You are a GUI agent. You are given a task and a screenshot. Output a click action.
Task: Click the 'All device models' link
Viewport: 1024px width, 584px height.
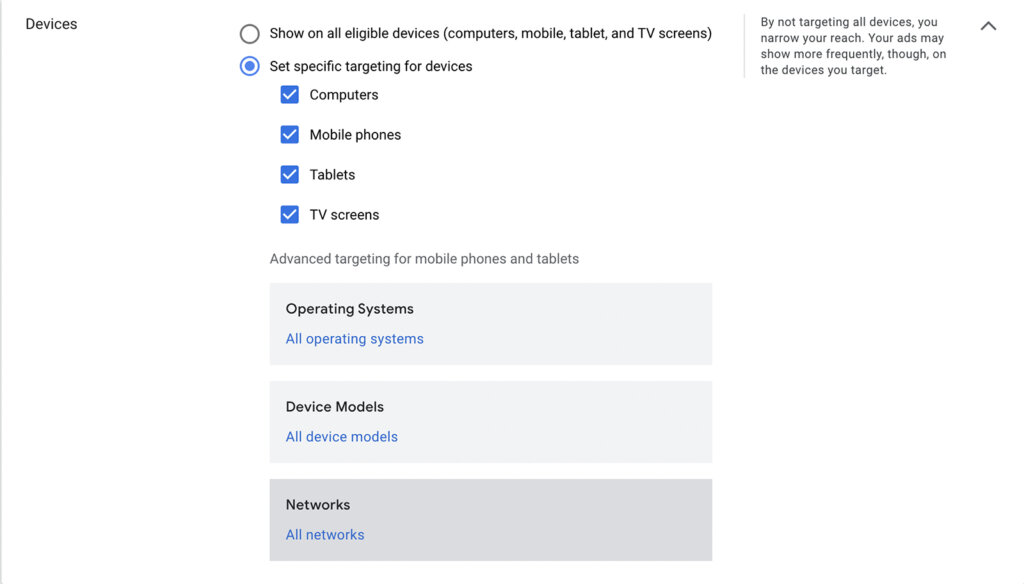pyautogui.click(x=341, y=437)
